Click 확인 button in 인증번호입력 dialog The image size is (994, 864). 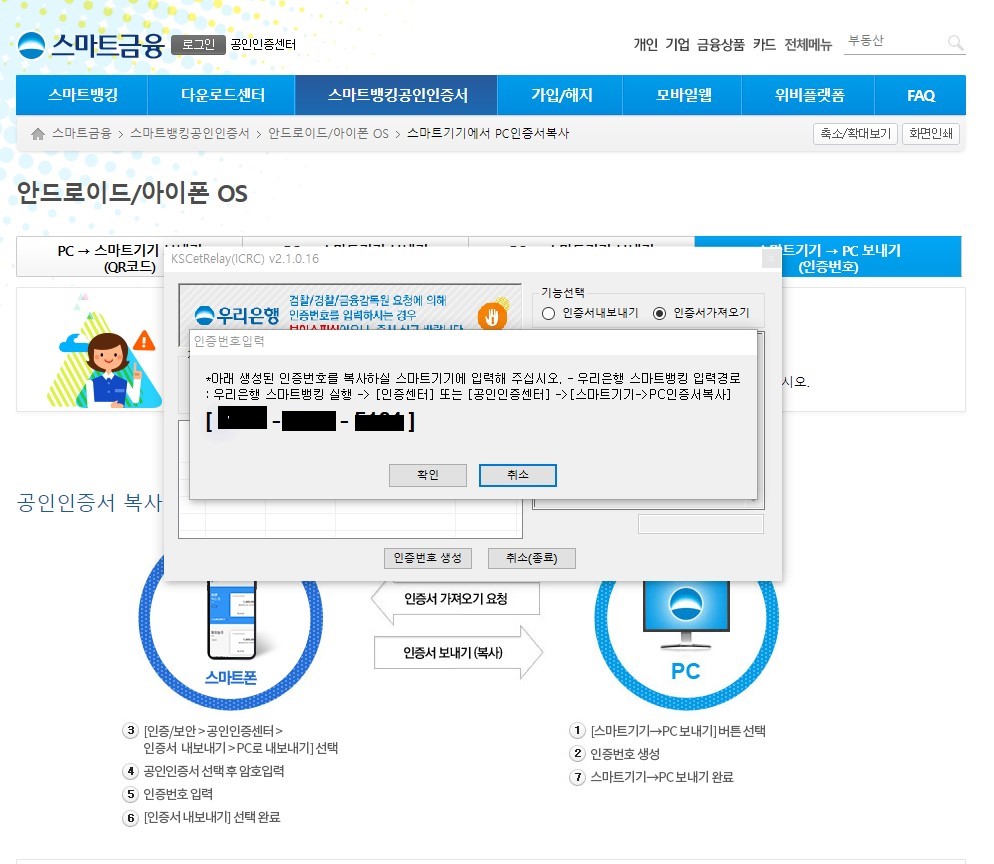click(428, 475)
